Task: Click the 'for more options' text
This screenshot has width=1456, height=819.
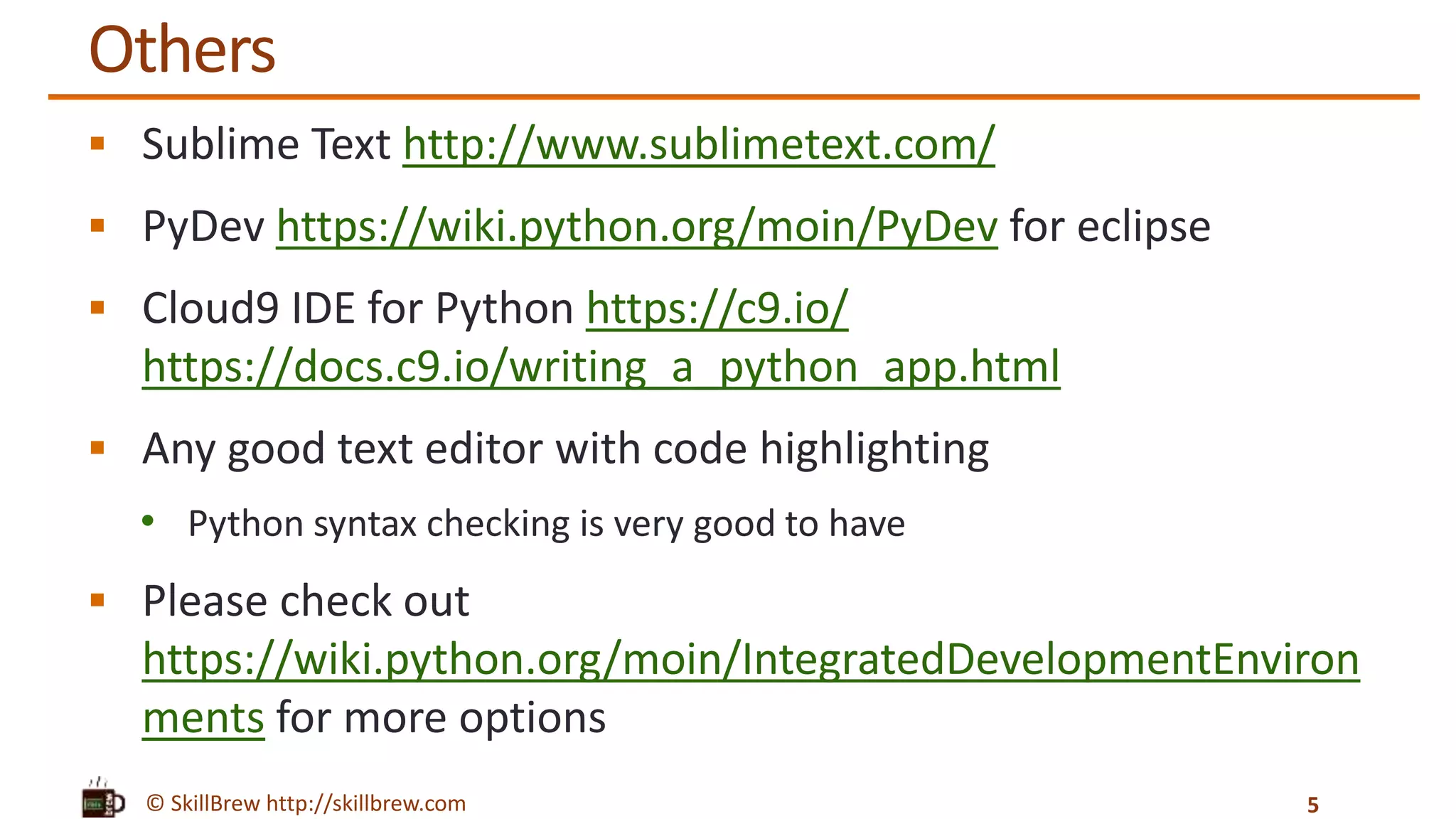Action: (441, 718)
